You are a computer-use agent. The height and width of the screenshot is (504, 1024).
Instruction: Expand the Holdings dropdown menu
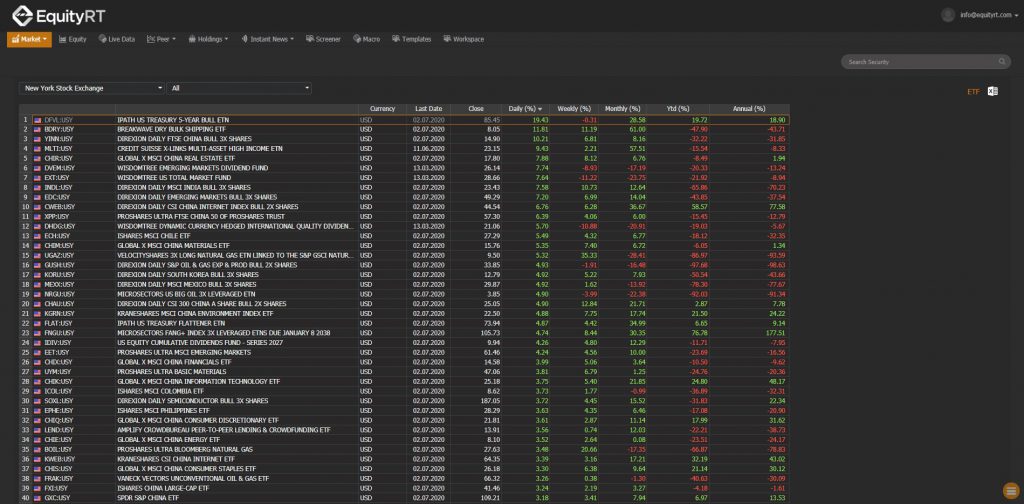coord(208,39)
